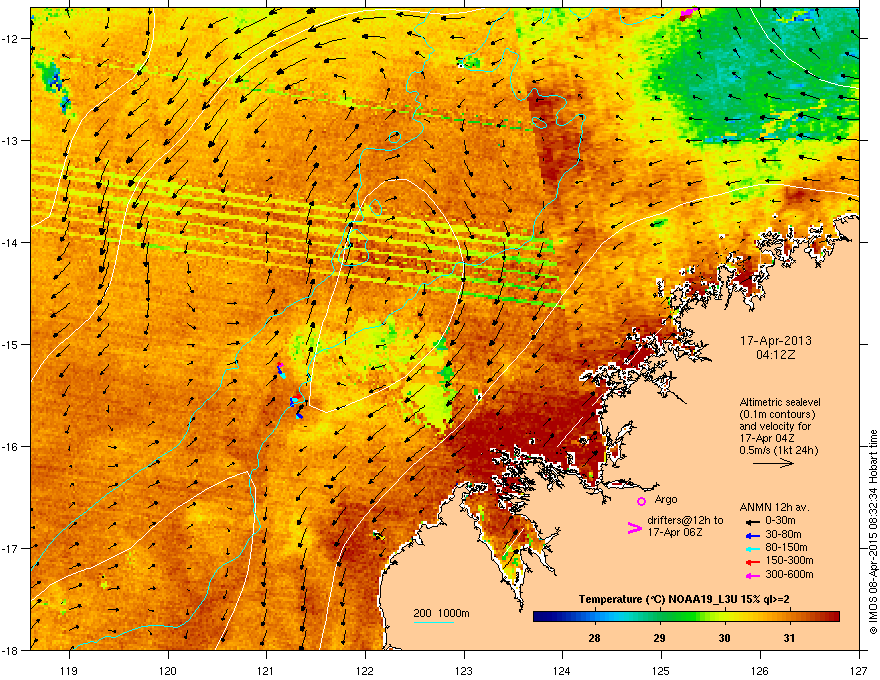Click the cyan 80-150m arrow in ANMN legend
880x680 pixels.
[752, 549]
